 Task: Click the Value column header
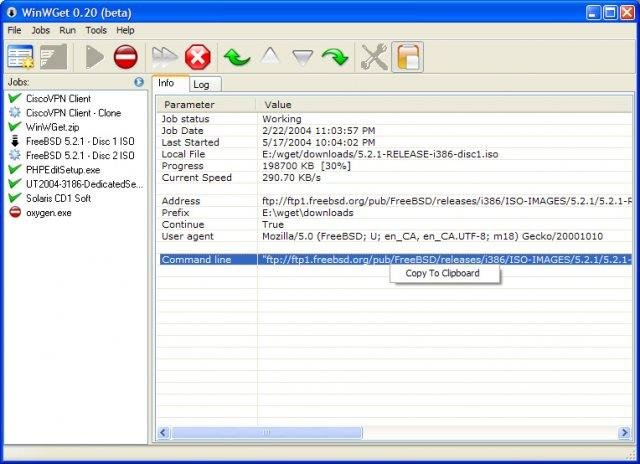(444, 105)
